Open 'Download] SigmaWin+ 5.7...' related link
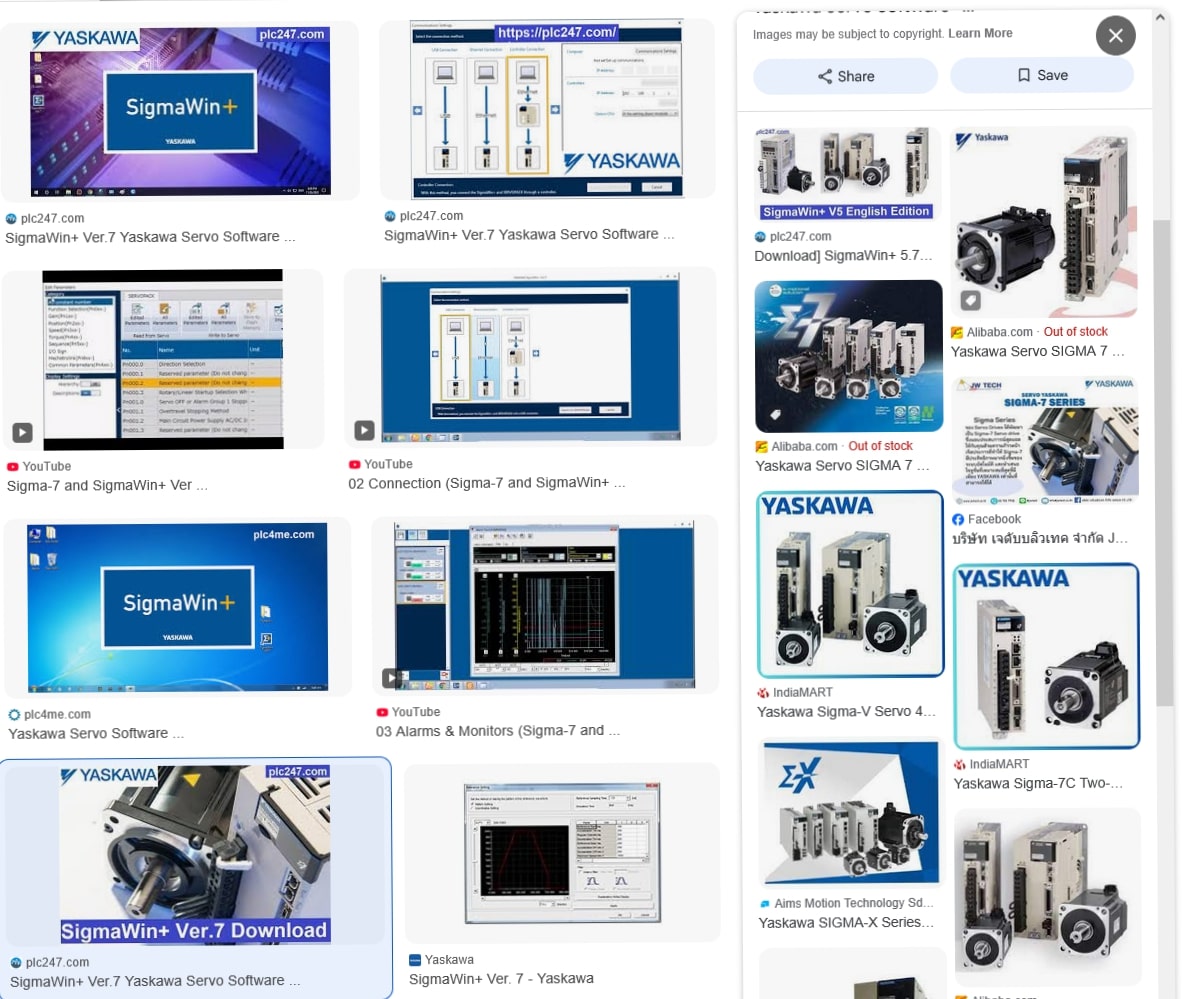Viewport: 1191px width, 999px height. pyautogui.click(x=843, y=256)
